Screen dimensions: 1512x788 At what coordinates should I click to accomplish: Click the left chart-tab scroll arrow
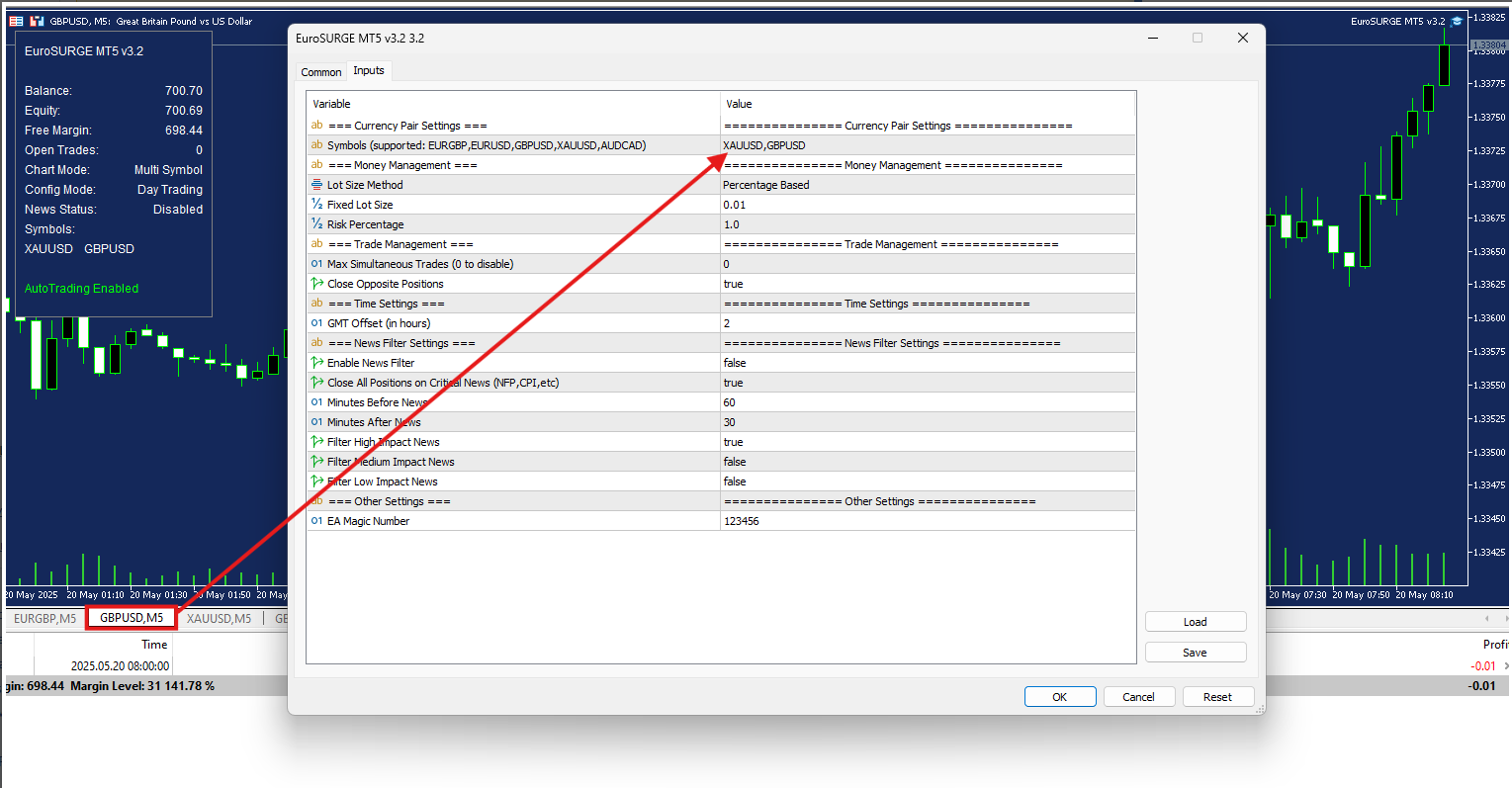1487,619
